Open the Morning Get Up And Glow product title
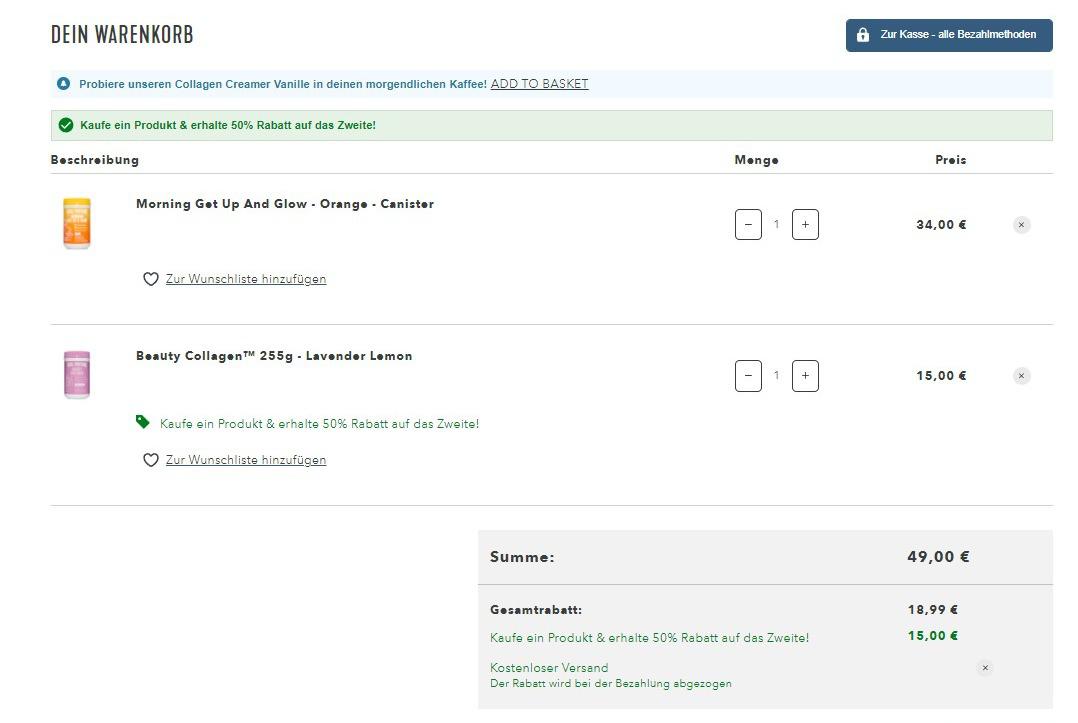Image resolution: width=1078 pixels, height=723 pixels. 285,204
